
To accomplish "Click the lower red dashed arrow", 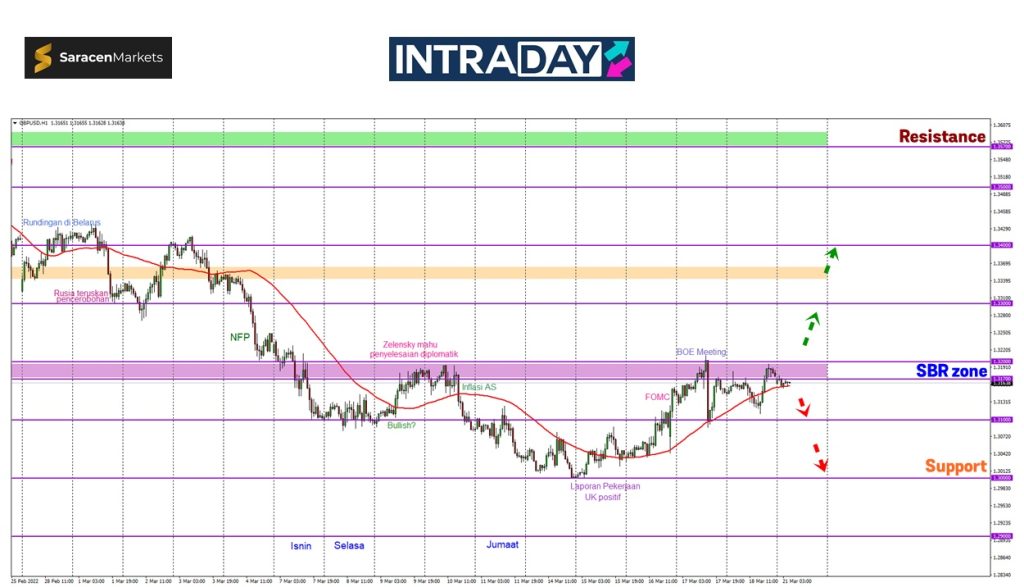I will 819,457.
